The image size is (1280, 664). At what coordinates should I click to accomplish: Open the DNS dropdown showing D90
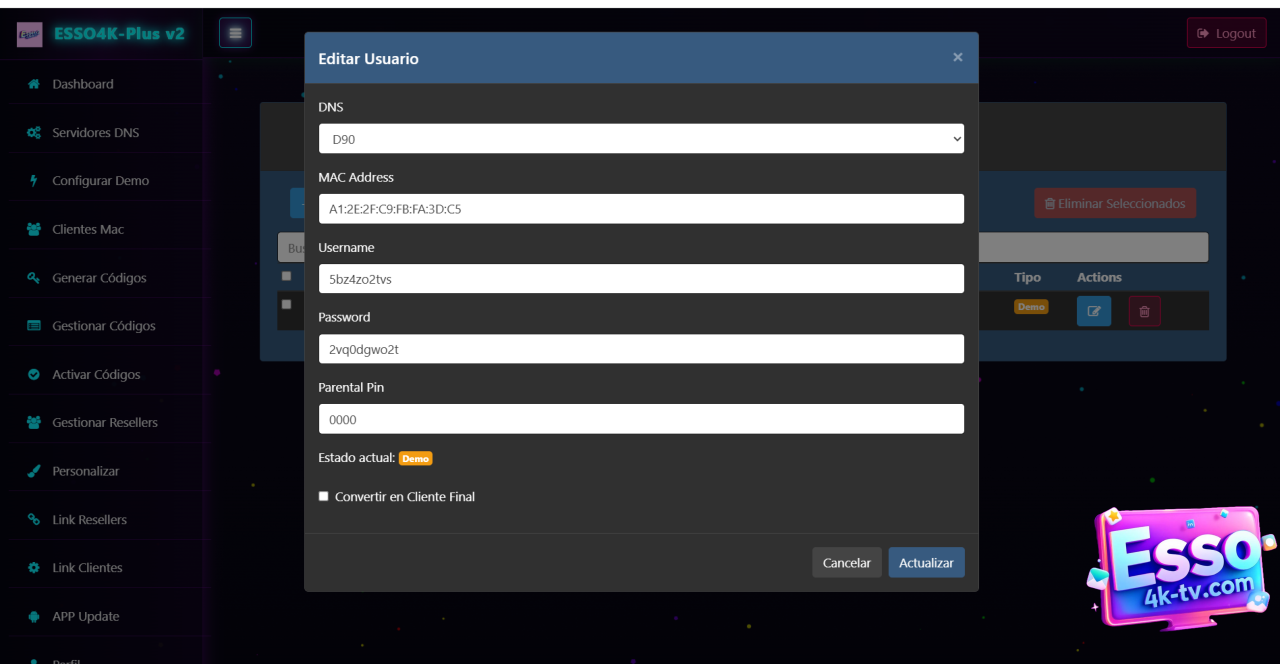pyautogui.click(x=641, y=139)
